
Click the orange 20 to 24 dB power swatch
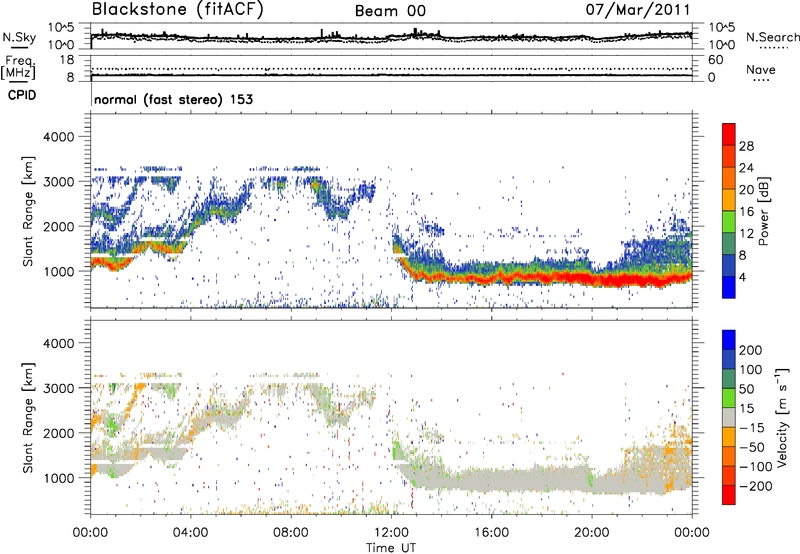(729, 178)
